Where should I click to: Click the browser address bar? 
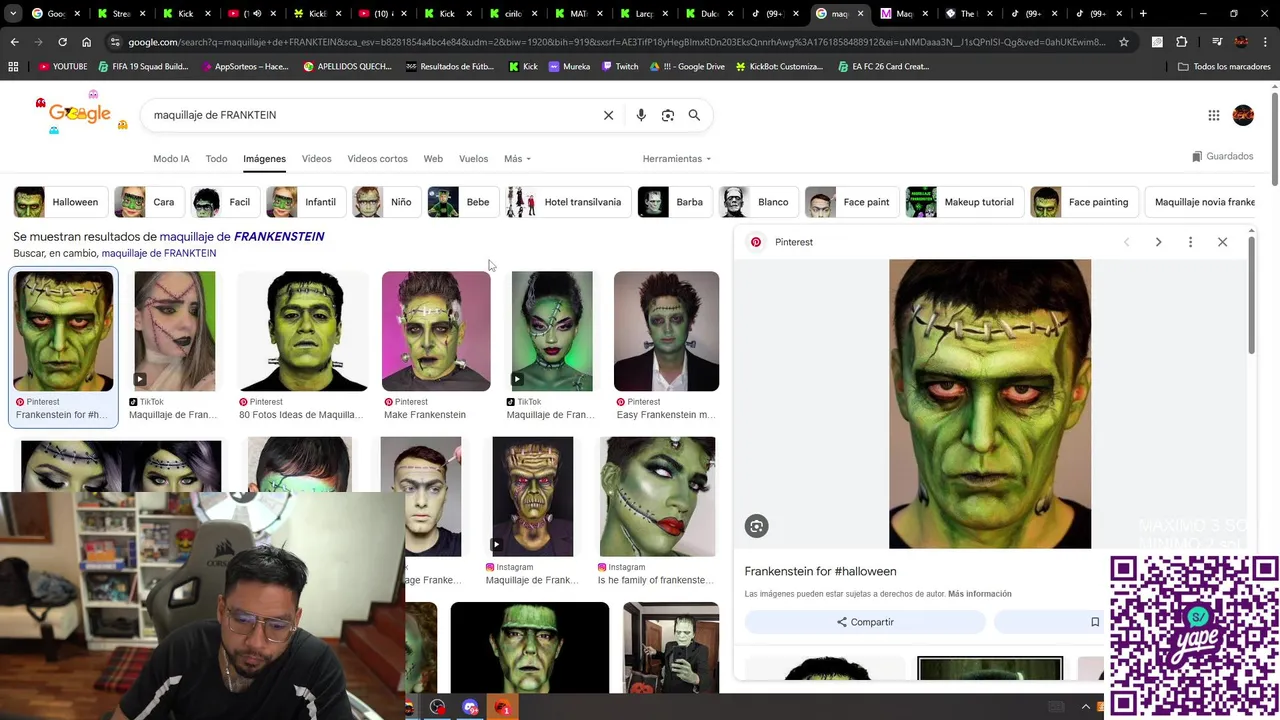(615, 42)
